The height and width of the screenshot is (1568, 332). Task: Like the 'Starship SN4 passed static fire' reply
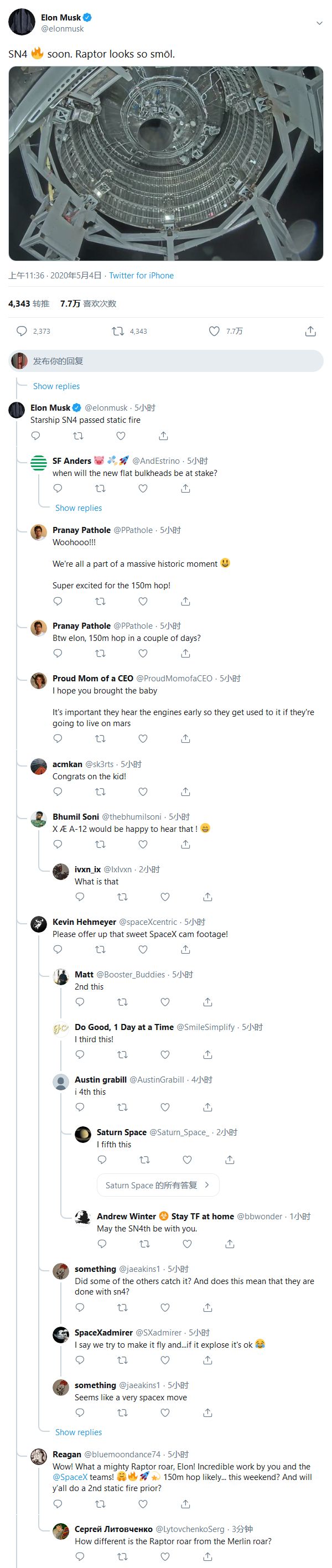pos(121,436)
